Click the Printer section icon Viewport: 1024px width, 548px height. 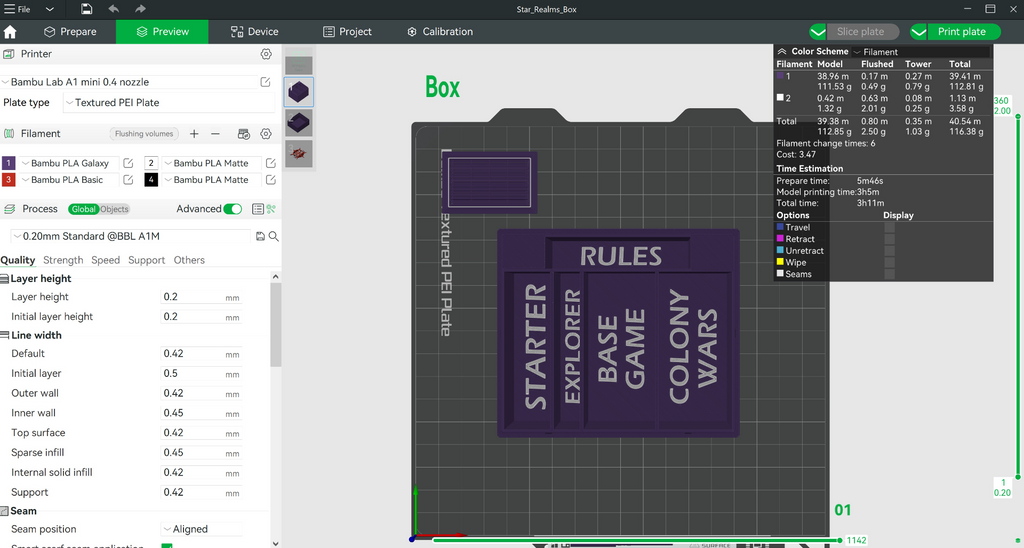pyautogui.click(x=9, y=54)
